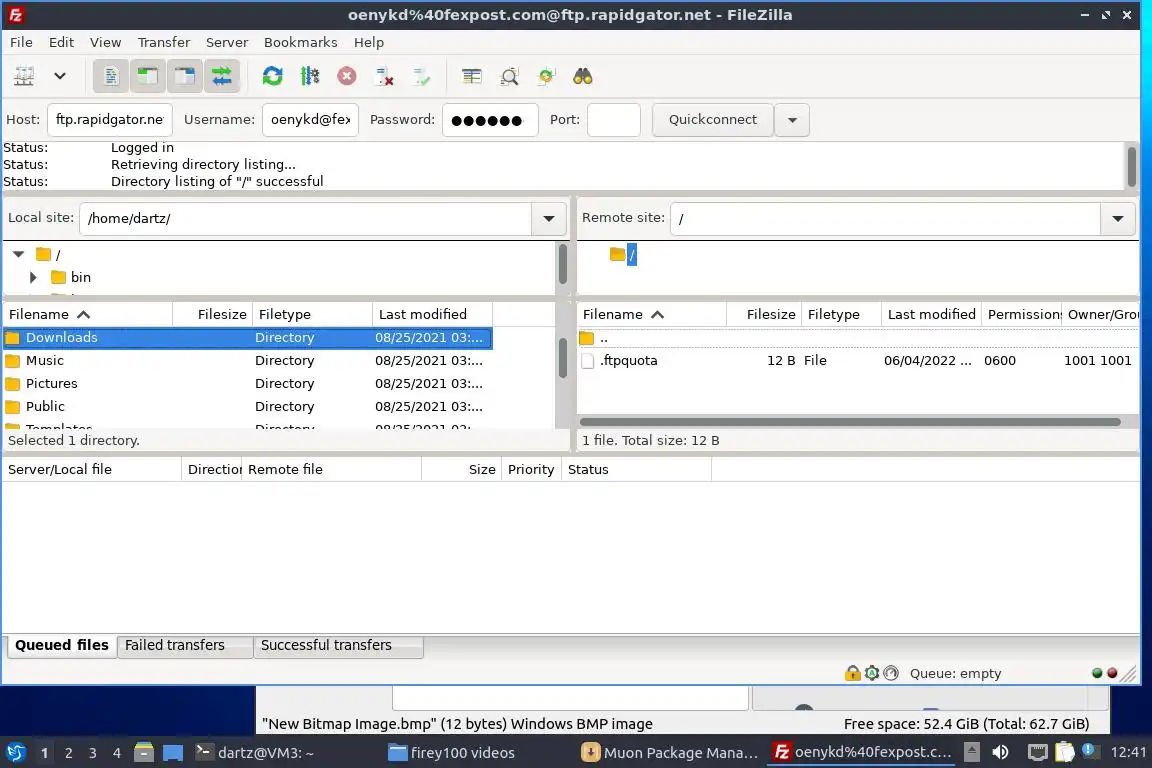Image resolution: width=1152 pixels, height=768 pixels.
Task: Disconnect from the current server
Action: (384, 76)
